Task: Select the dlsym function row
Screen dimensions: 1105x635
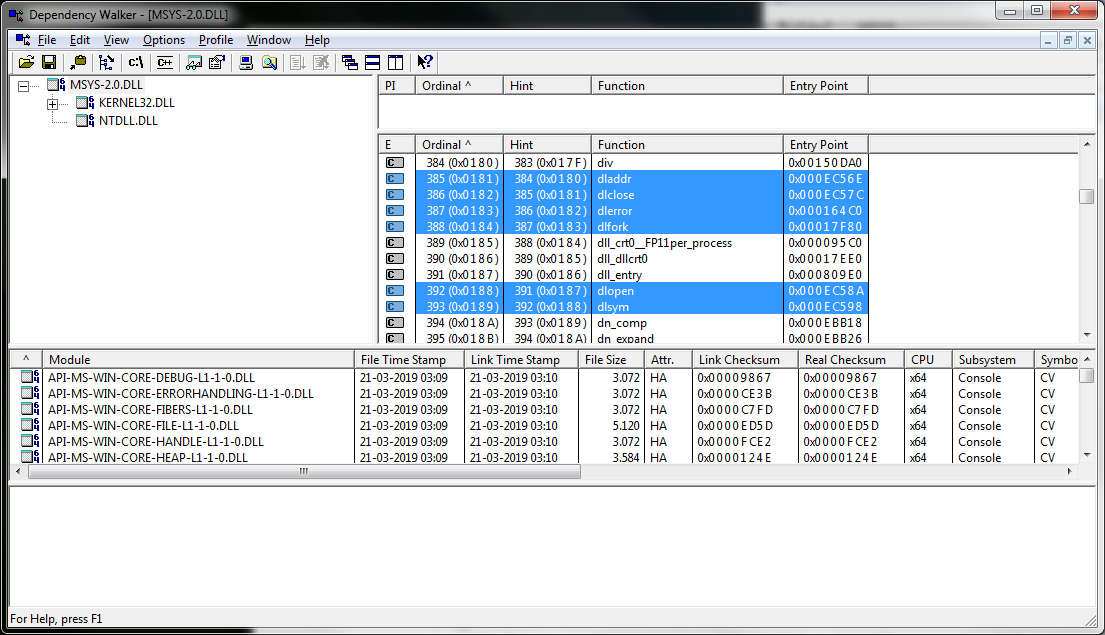Action: pos(623,307)
